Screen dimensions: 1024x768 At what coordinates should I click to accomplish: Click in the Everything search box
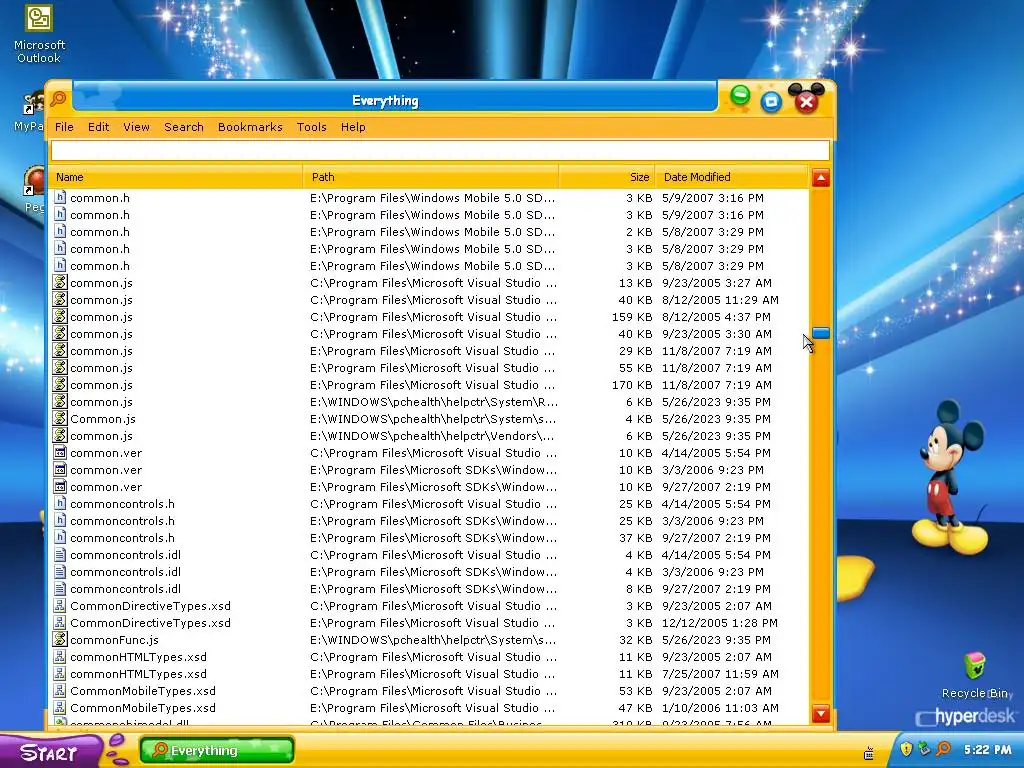[x=440, y=150]
